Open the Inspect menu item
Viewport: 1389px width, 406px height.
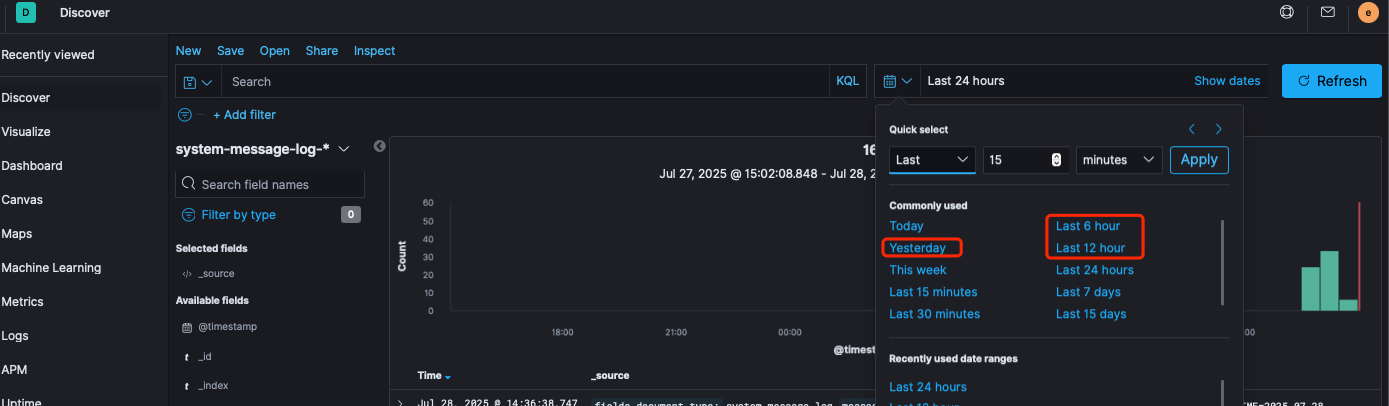tap(374, 51)
